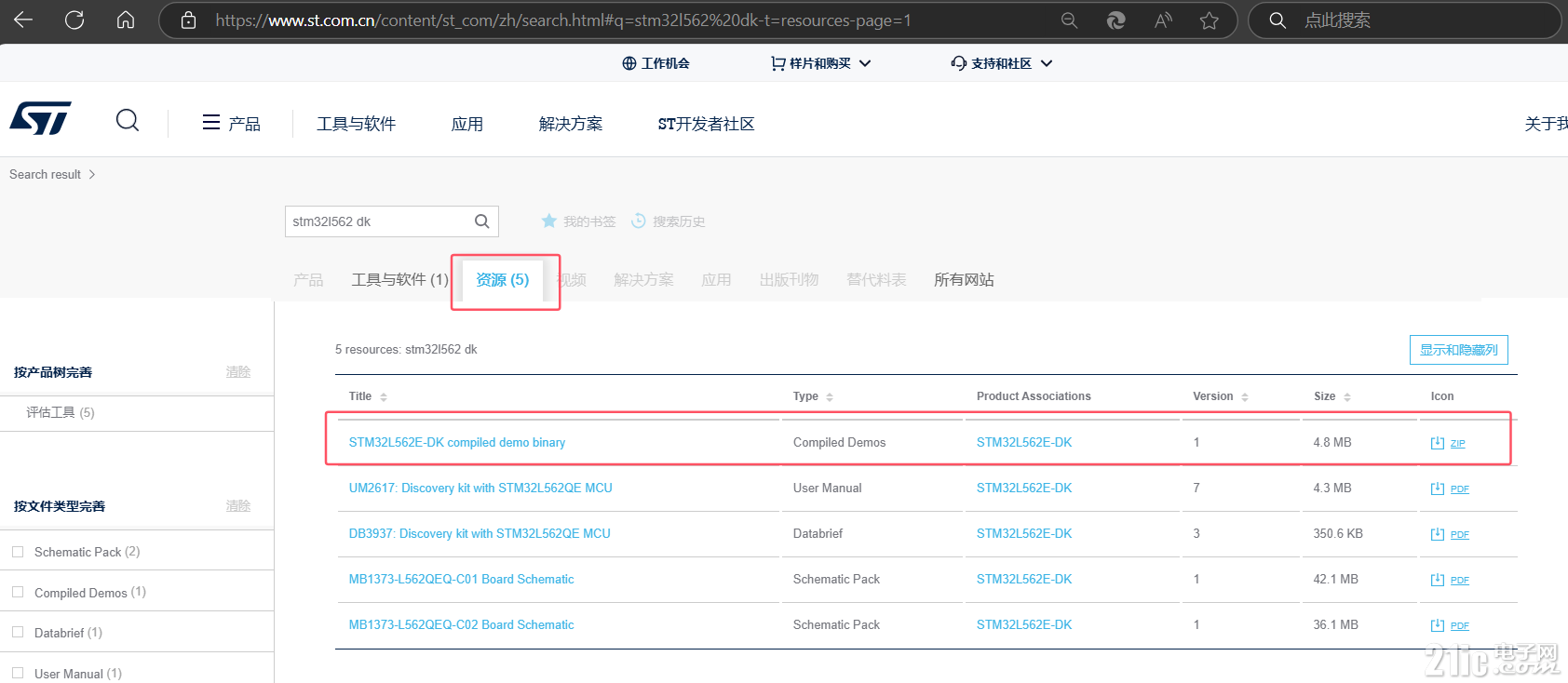
Task: Download the PDF icon for MB1373 C02 schematic
Action: tap(1449, 625)
